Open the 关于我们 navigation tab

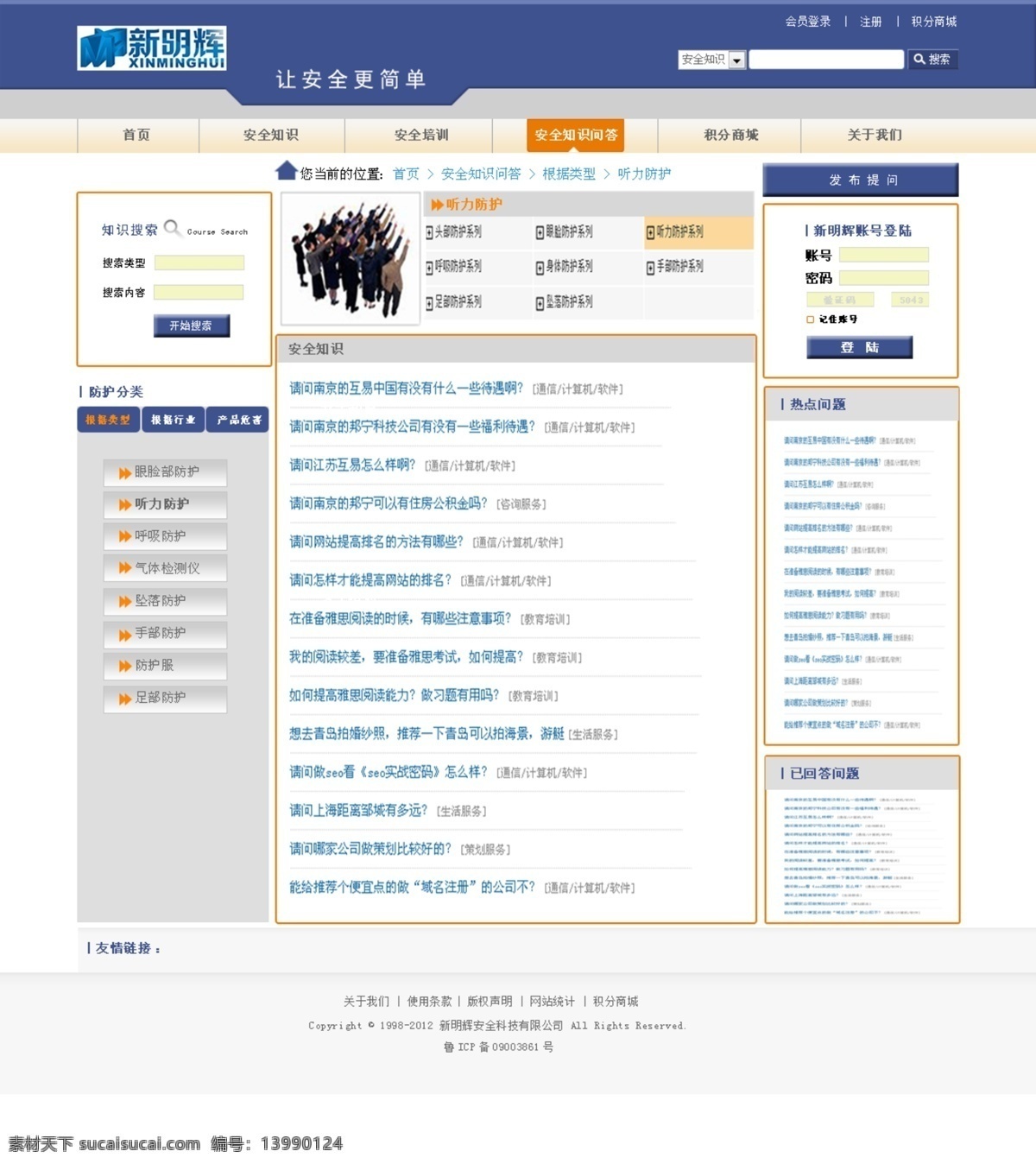pos(875,136)
